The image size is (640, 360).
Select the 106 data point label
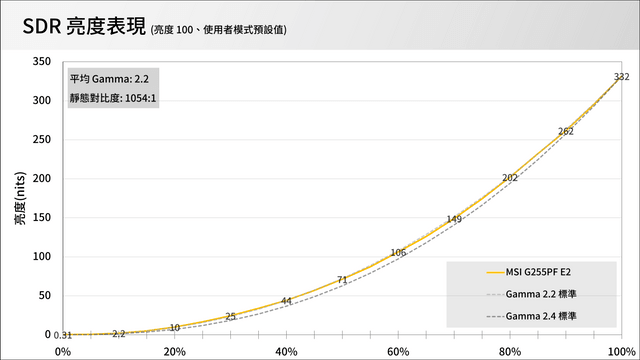[x=398, y=253]
